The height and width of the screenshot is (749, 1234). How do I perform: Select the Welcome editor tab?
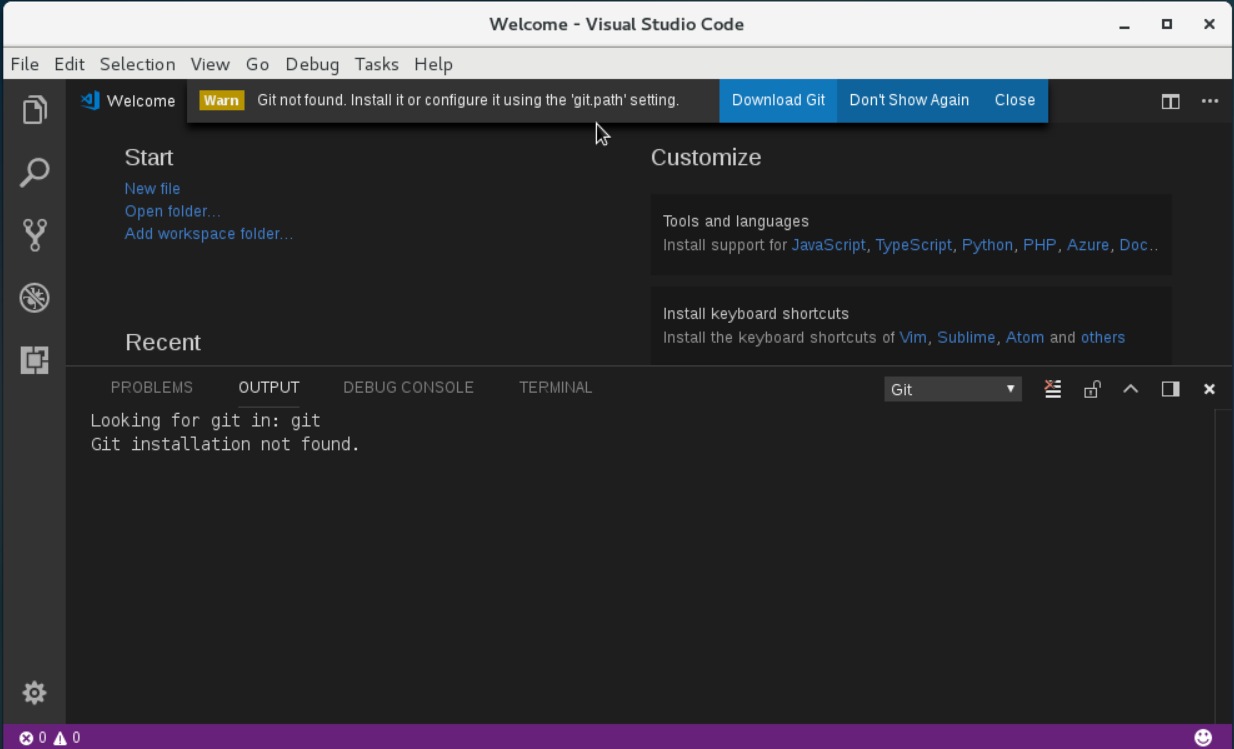click(x=127, y=100)
